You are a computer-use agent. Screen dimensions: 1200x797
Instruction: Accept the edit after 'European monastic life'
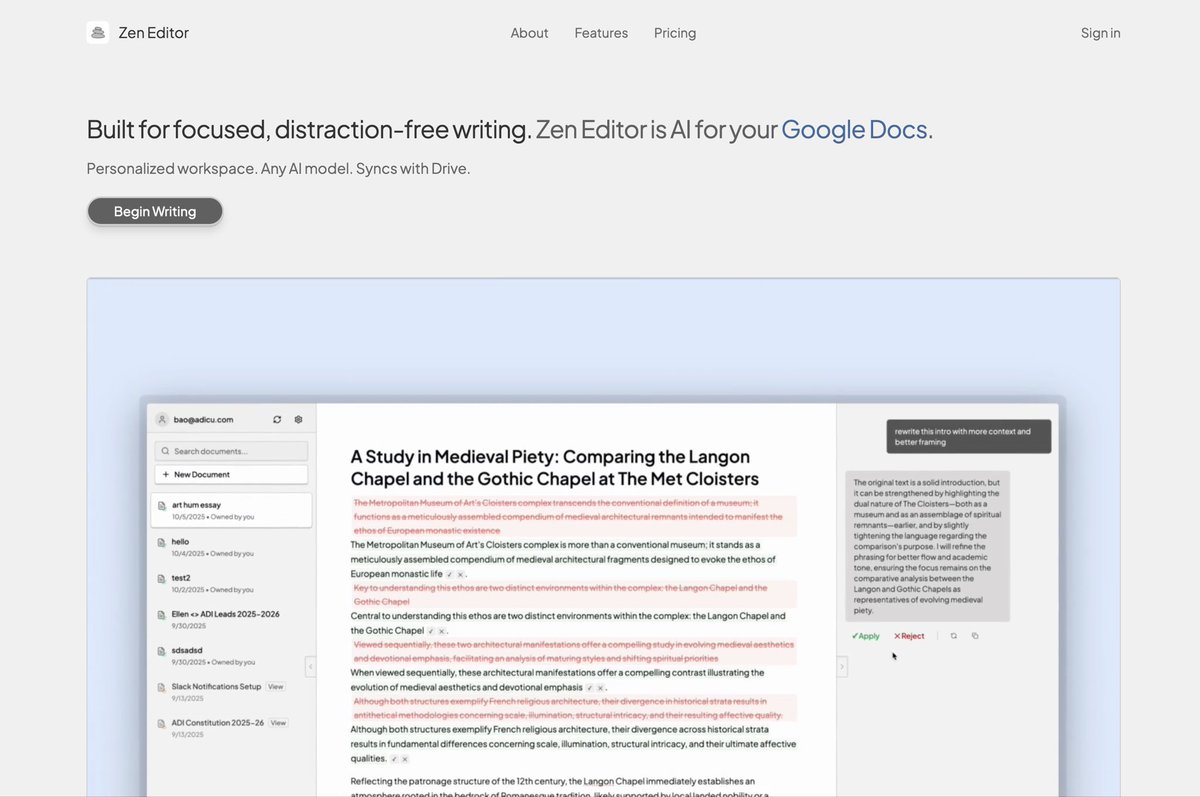[450, 574]
